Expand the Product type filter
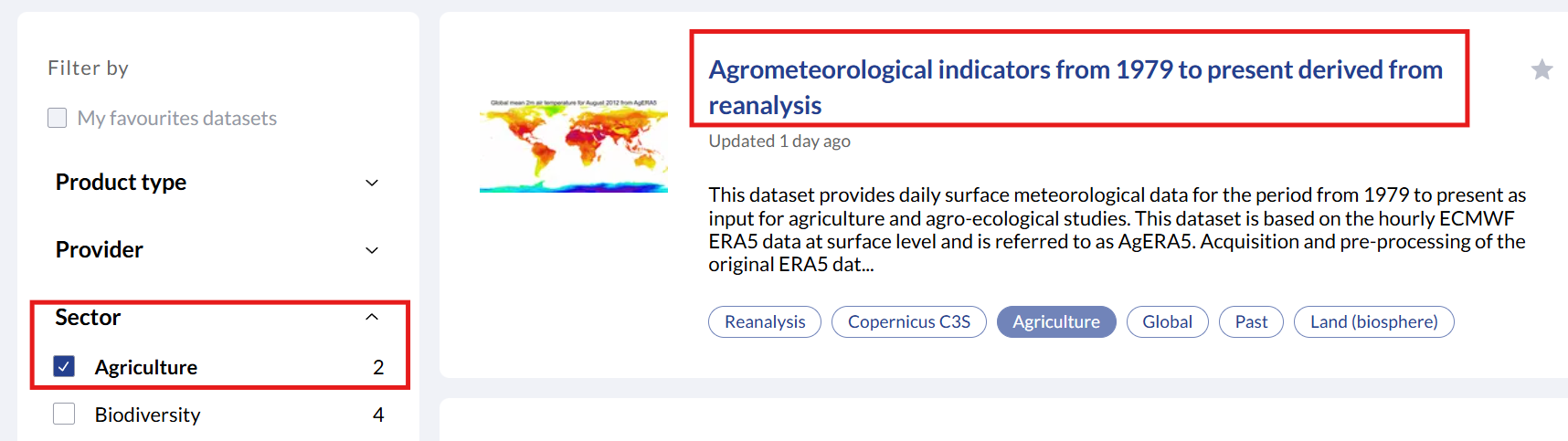1568x441 pixels. [122, 183]
